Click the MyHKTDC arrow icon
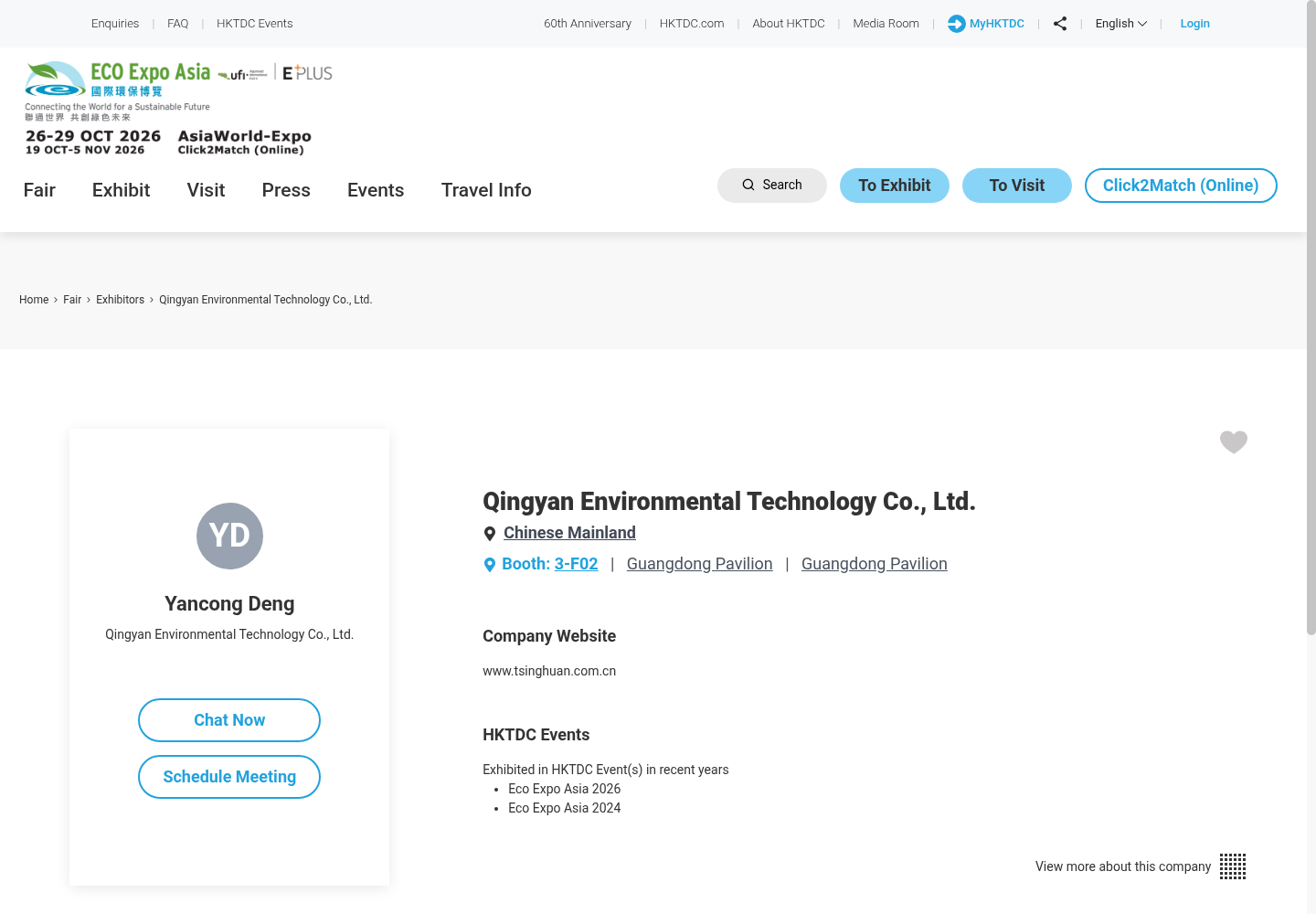The height and width of the screenshot is (914, 1316). tap(956, 24)
